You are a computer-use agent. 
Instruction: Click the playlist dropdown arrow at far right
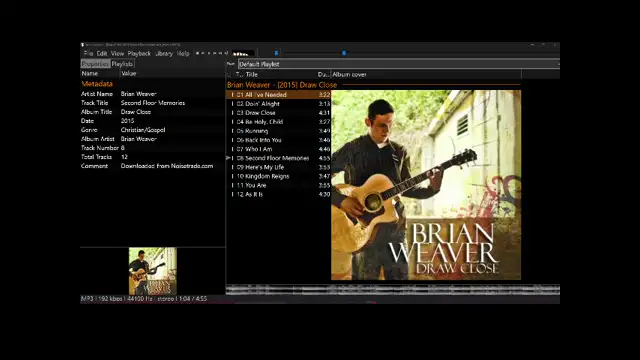click(558, 64)
